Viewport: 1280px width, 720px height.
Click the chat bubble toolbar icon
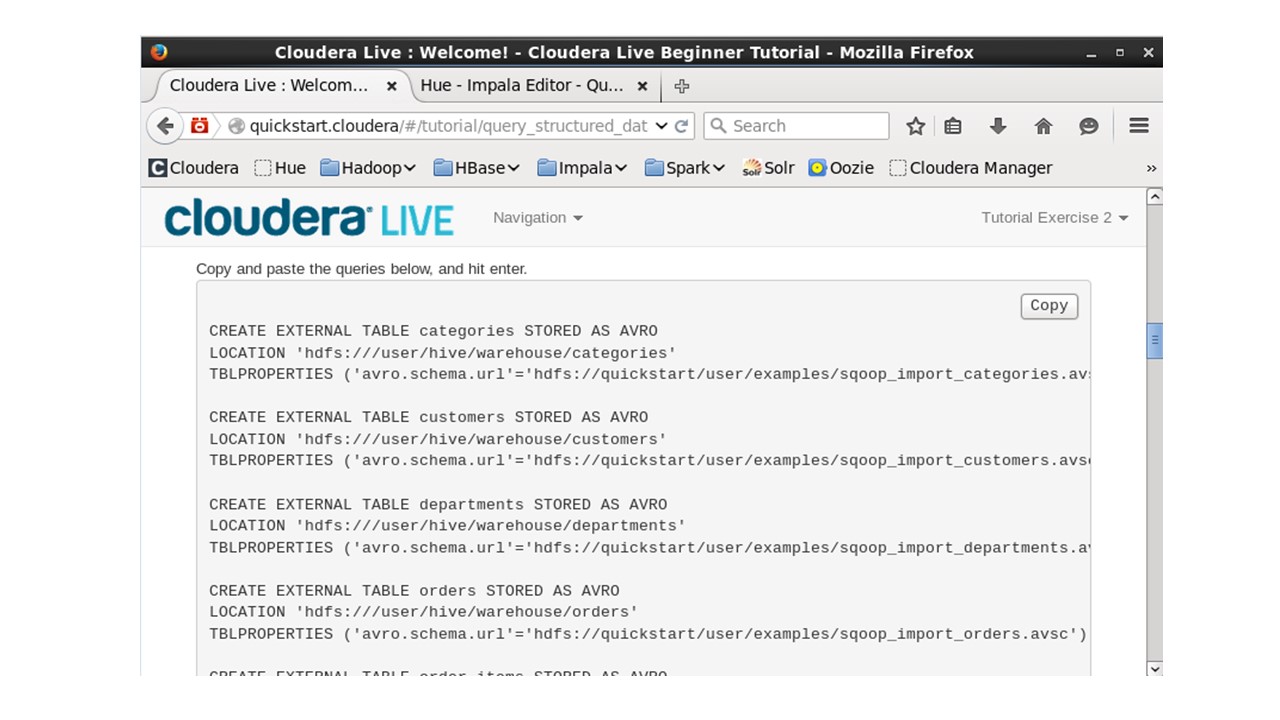click(1089, 126)
